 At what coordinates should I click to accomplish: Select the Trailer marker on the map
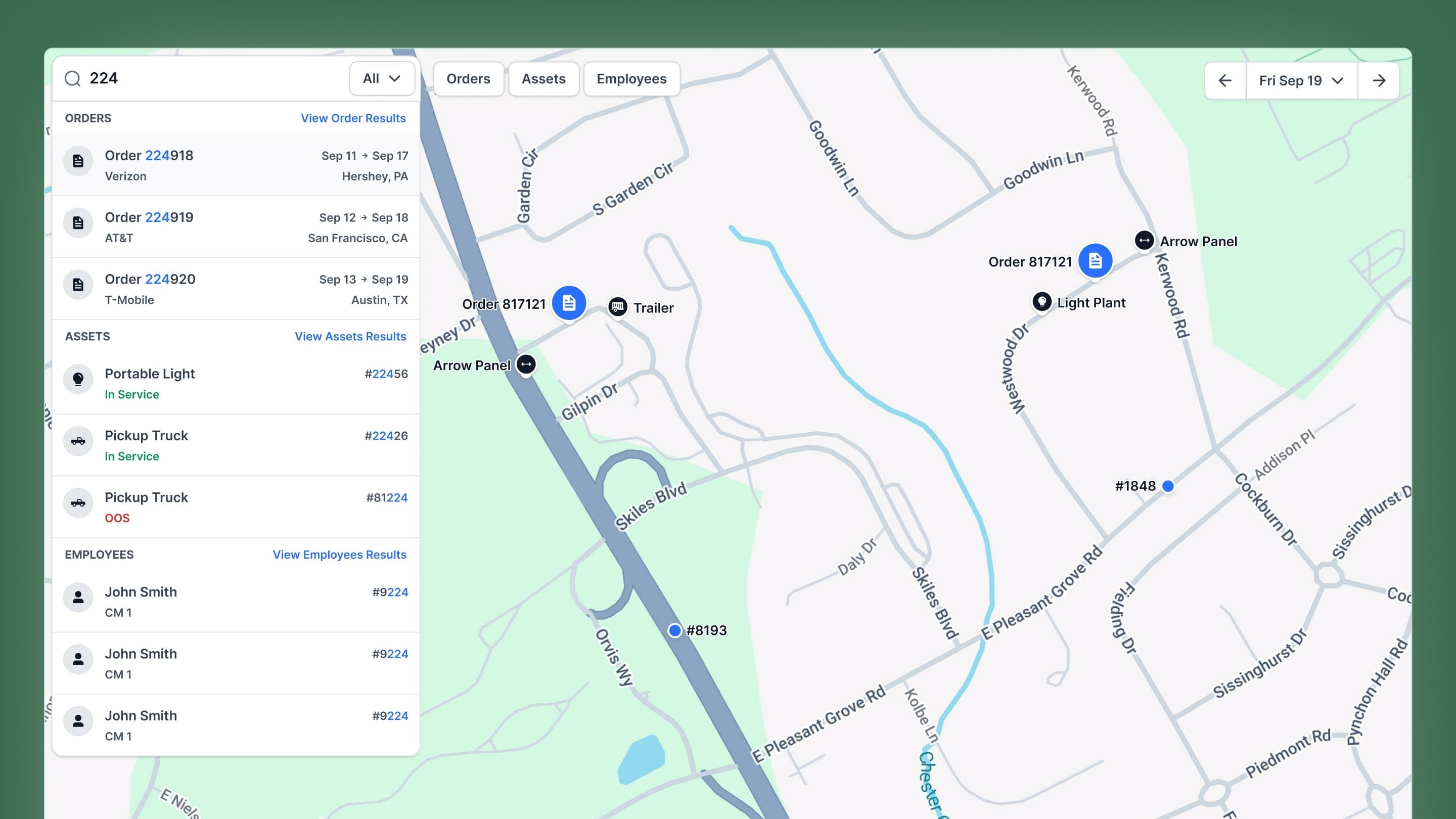[618, 306]
